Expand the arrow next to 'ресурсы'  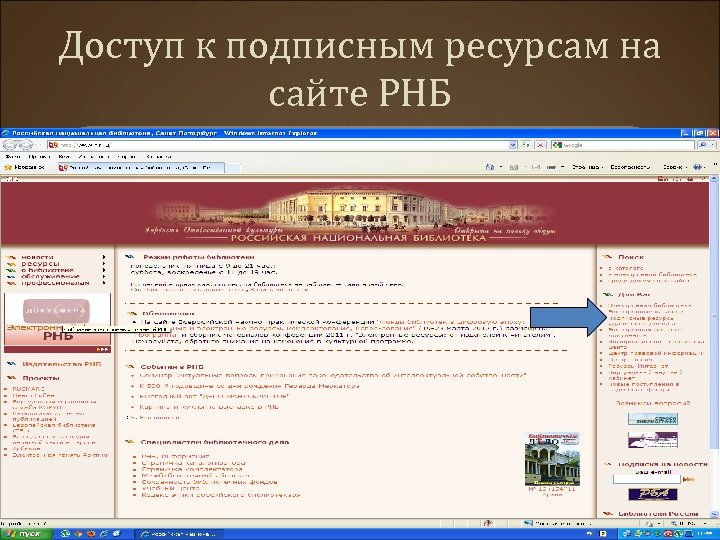[104, 264]
